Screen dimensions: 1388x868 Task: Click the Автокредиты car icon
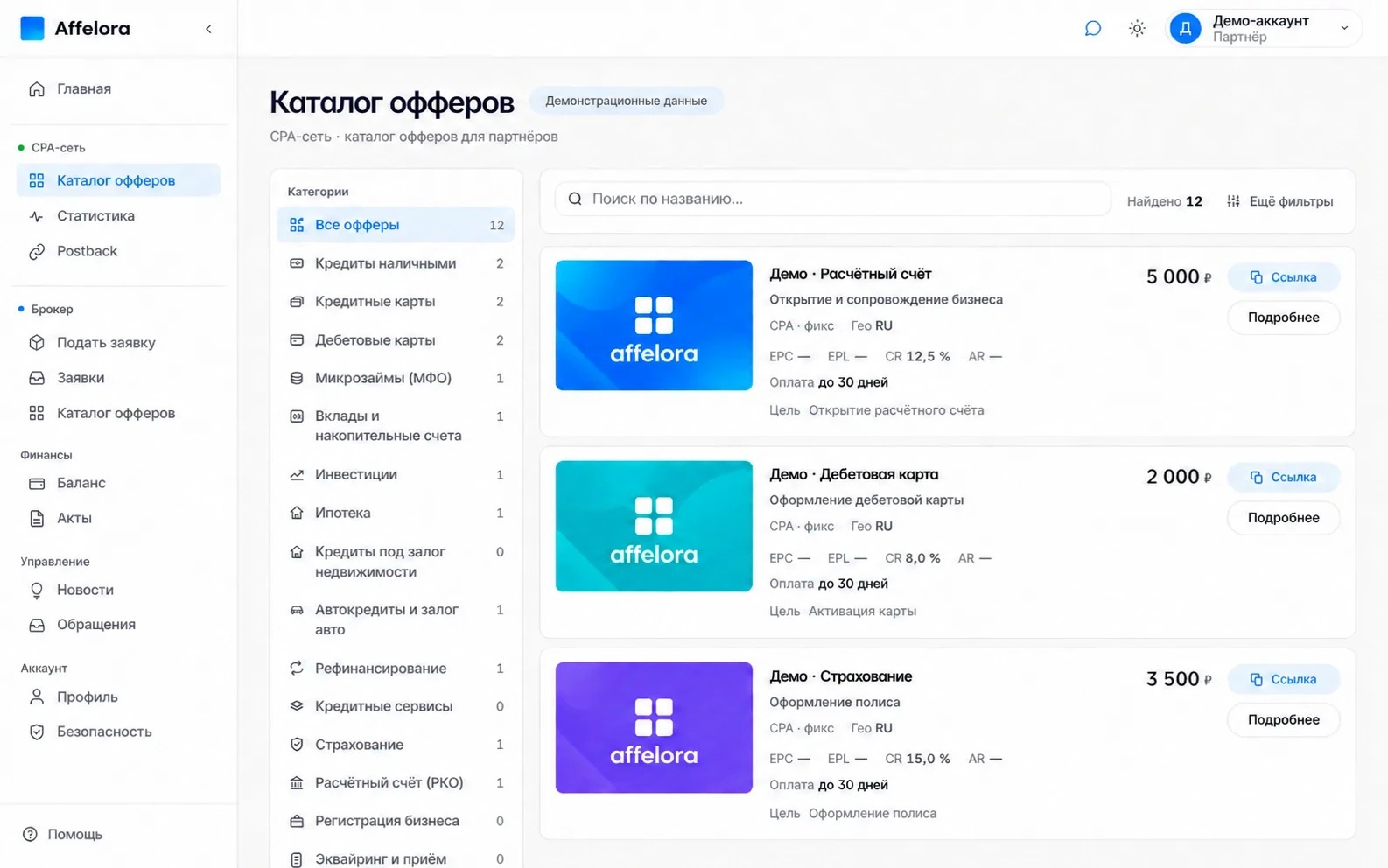pos(297,610)
